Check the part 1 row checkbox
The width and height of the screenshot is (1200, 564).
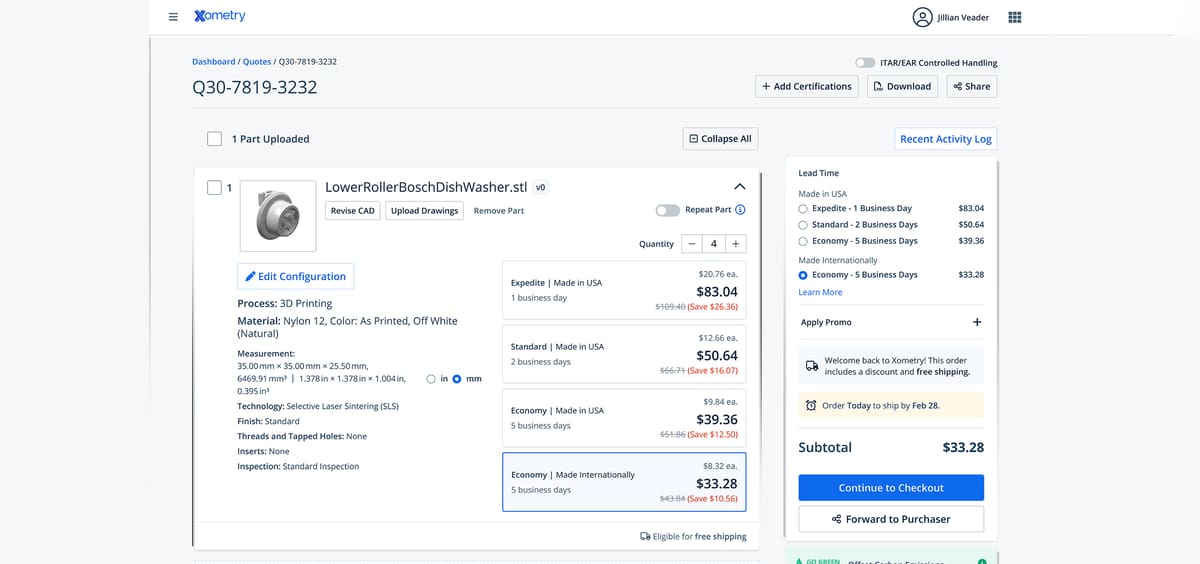(x=214, y=187)
